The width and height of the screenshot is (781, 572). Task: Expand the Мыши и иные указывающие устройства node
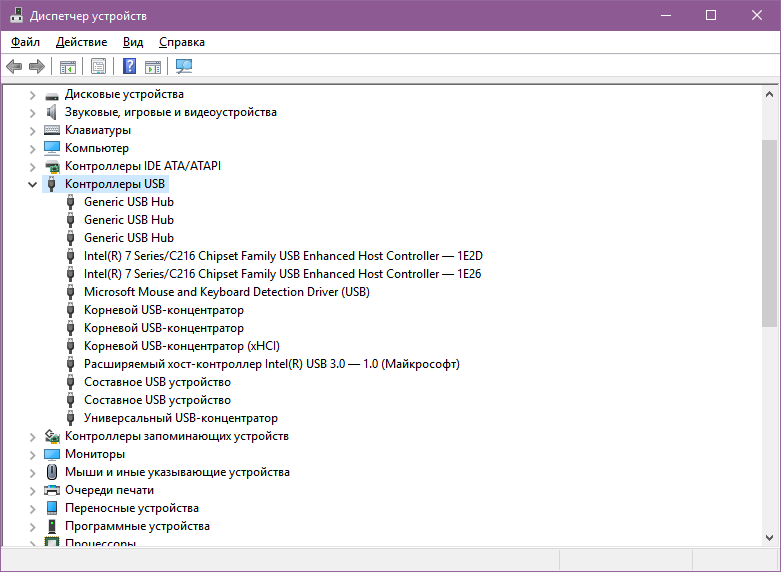coord(32,472)
